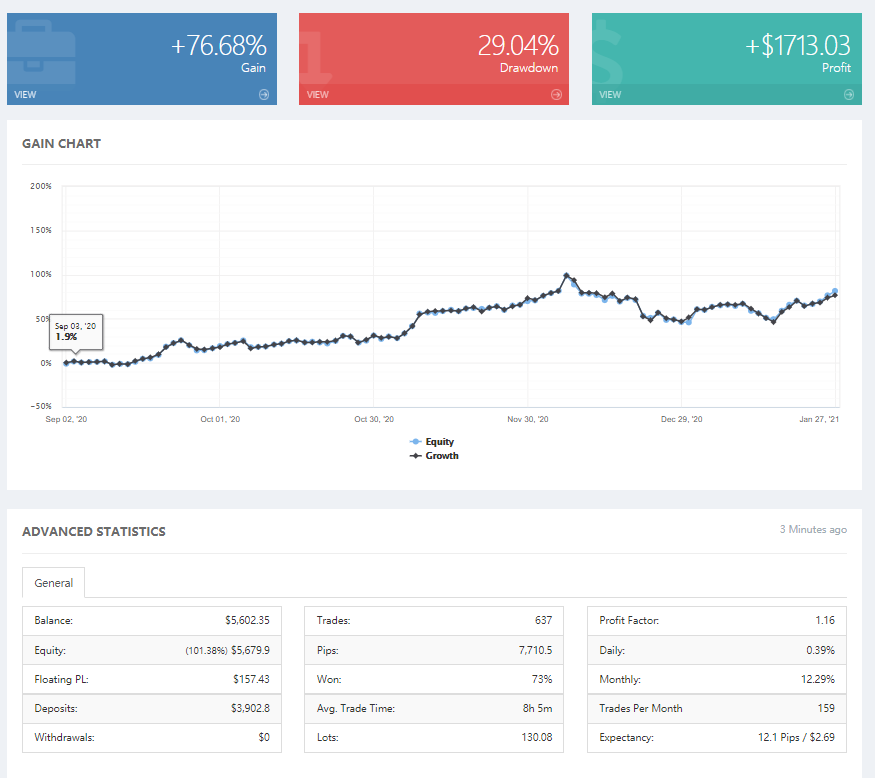Open VIEW link on the Drawdown card
Screen dimensions: 875x778
pos(318,95)
